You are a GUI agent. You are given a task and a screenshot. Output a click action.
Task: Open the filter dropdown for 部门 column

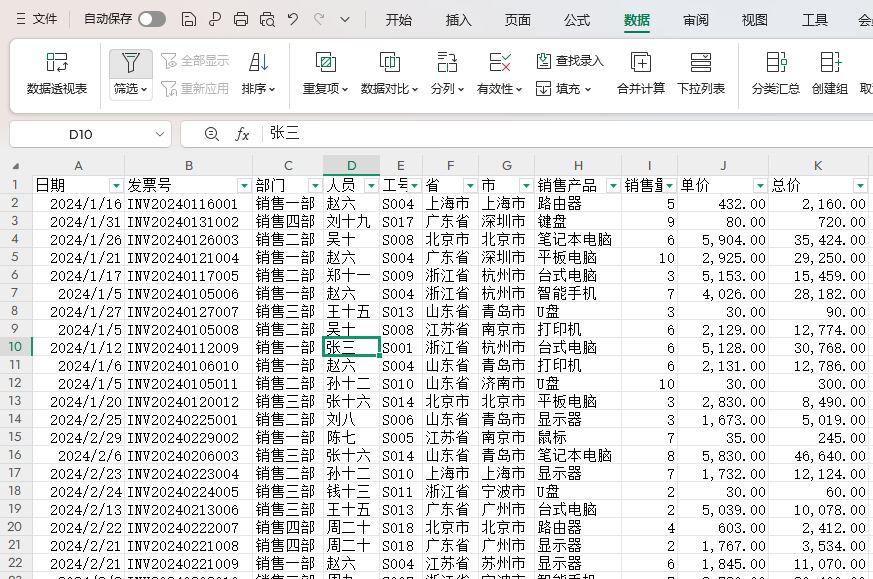[x=314, y=186]
